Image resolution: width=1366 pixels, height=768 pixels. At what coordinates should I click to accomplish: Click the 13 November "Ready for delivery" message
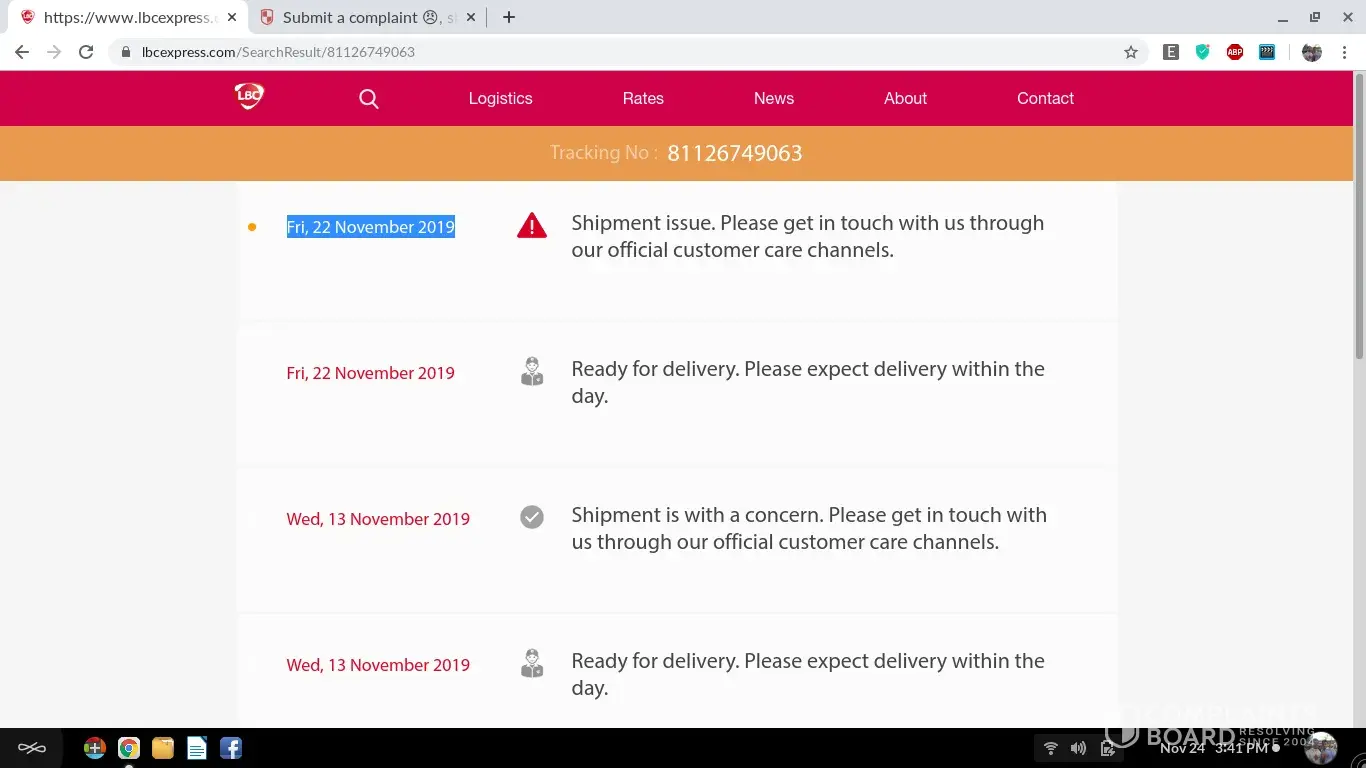808,674
